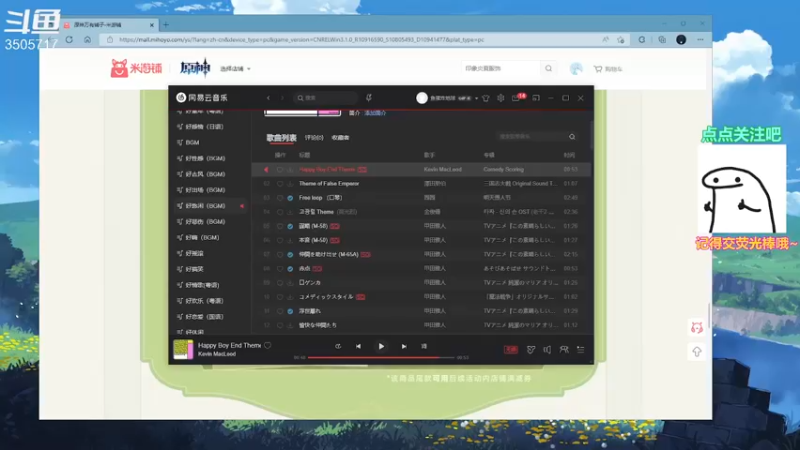Like the Free loop song
The height and width of the screenshot is (450, 800).
pyautogui.click(x=280, y=198)
